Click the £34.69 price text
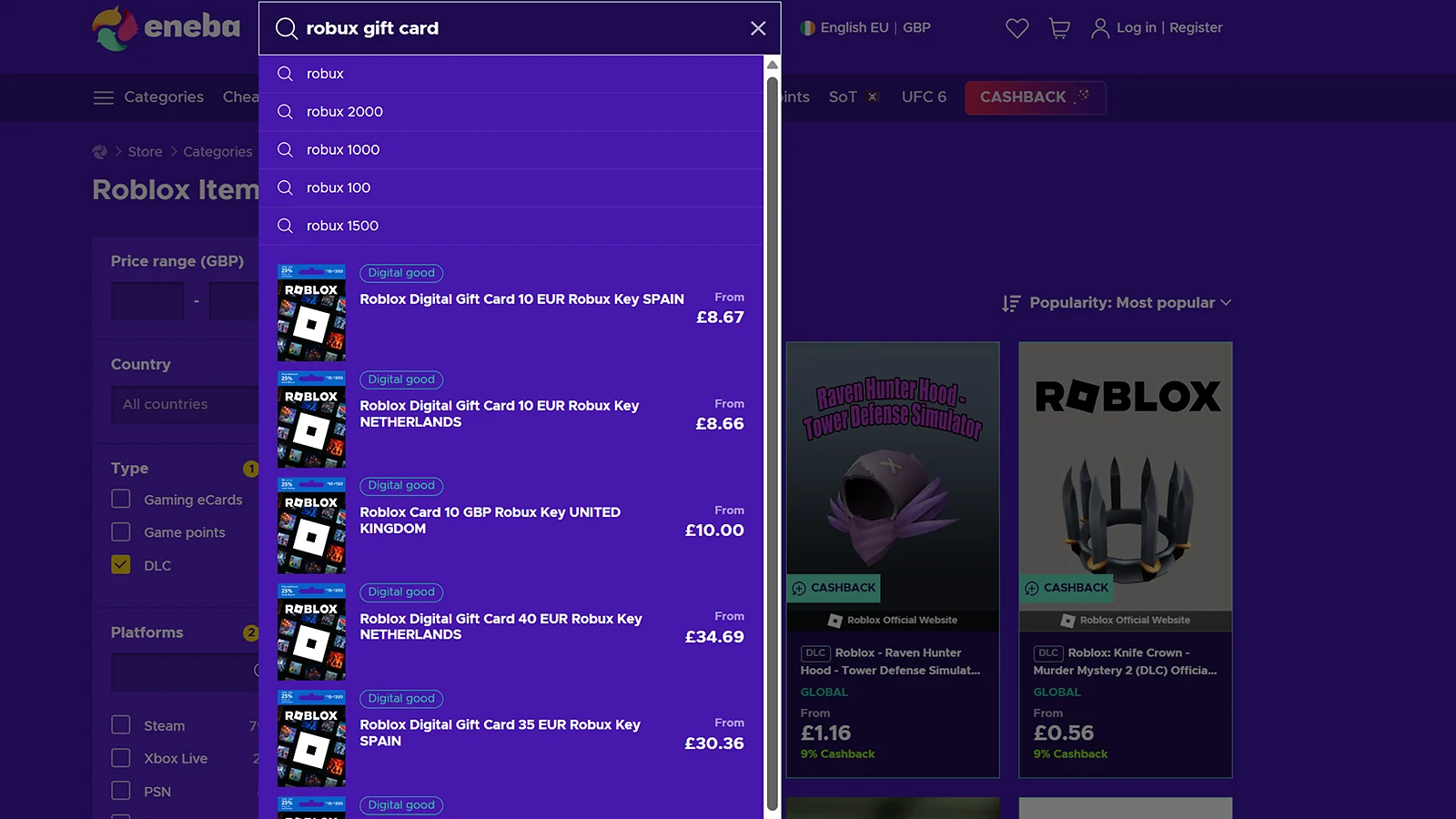 (714, 637)
